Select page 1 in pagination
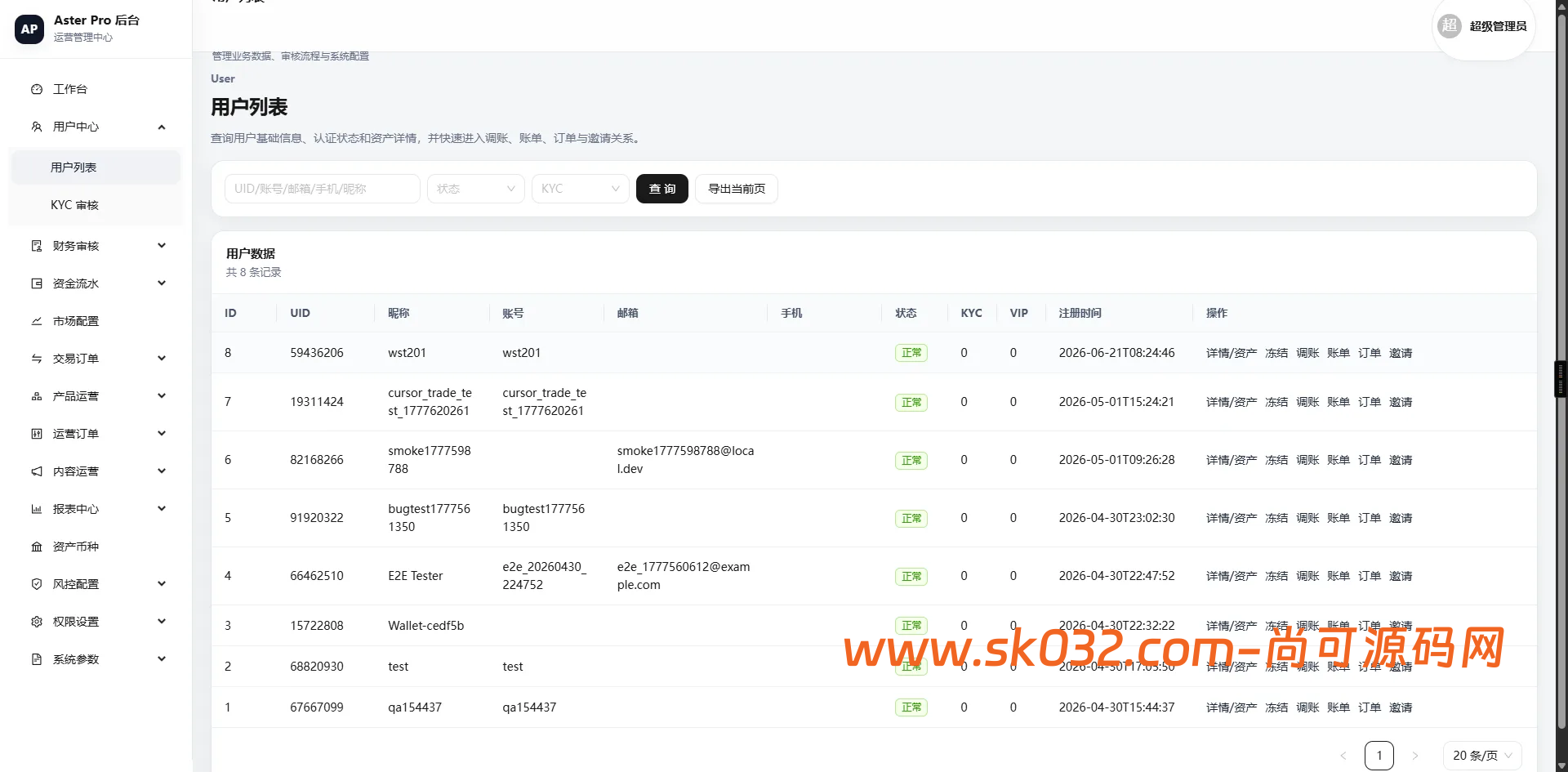1568x772 pixels. (1379, 756)
